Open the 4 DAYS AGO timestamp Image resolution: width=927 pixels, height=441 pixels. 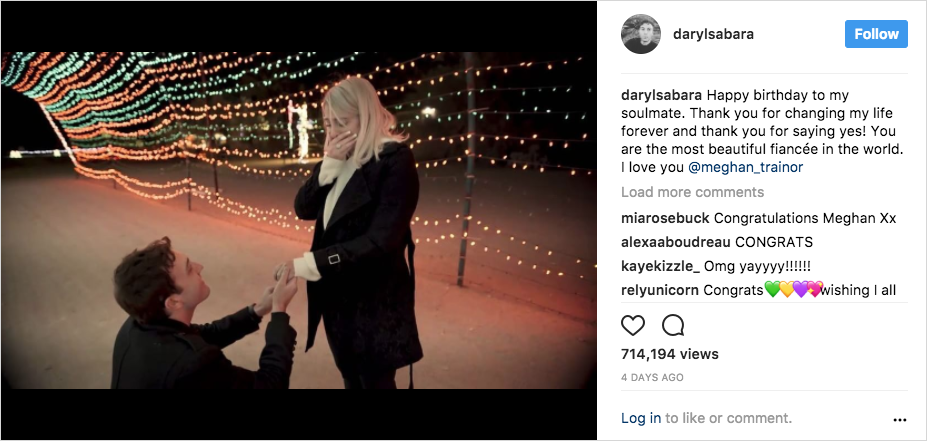click(652, 377)
